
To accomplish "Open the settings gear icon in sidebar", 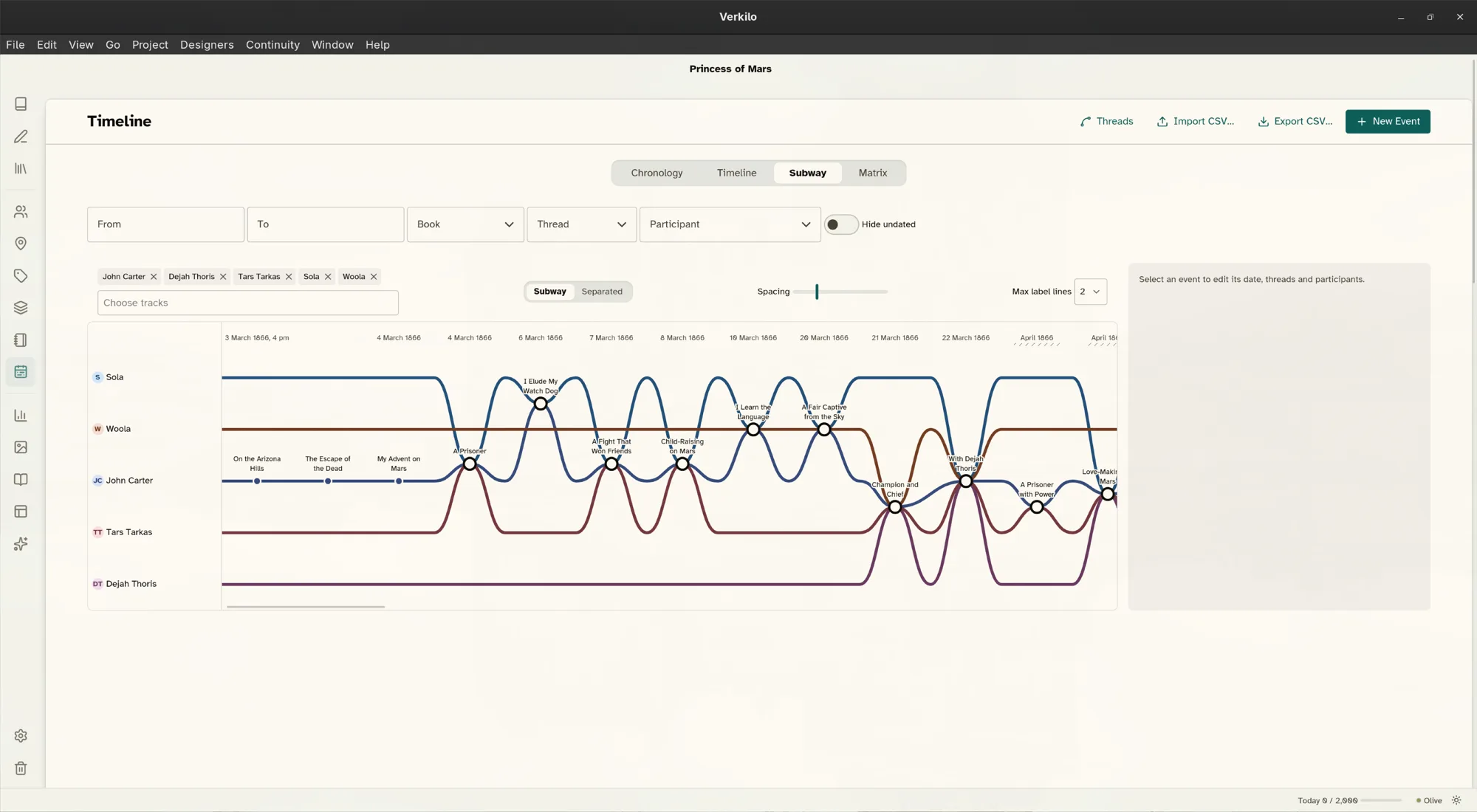I will point(21,736).
